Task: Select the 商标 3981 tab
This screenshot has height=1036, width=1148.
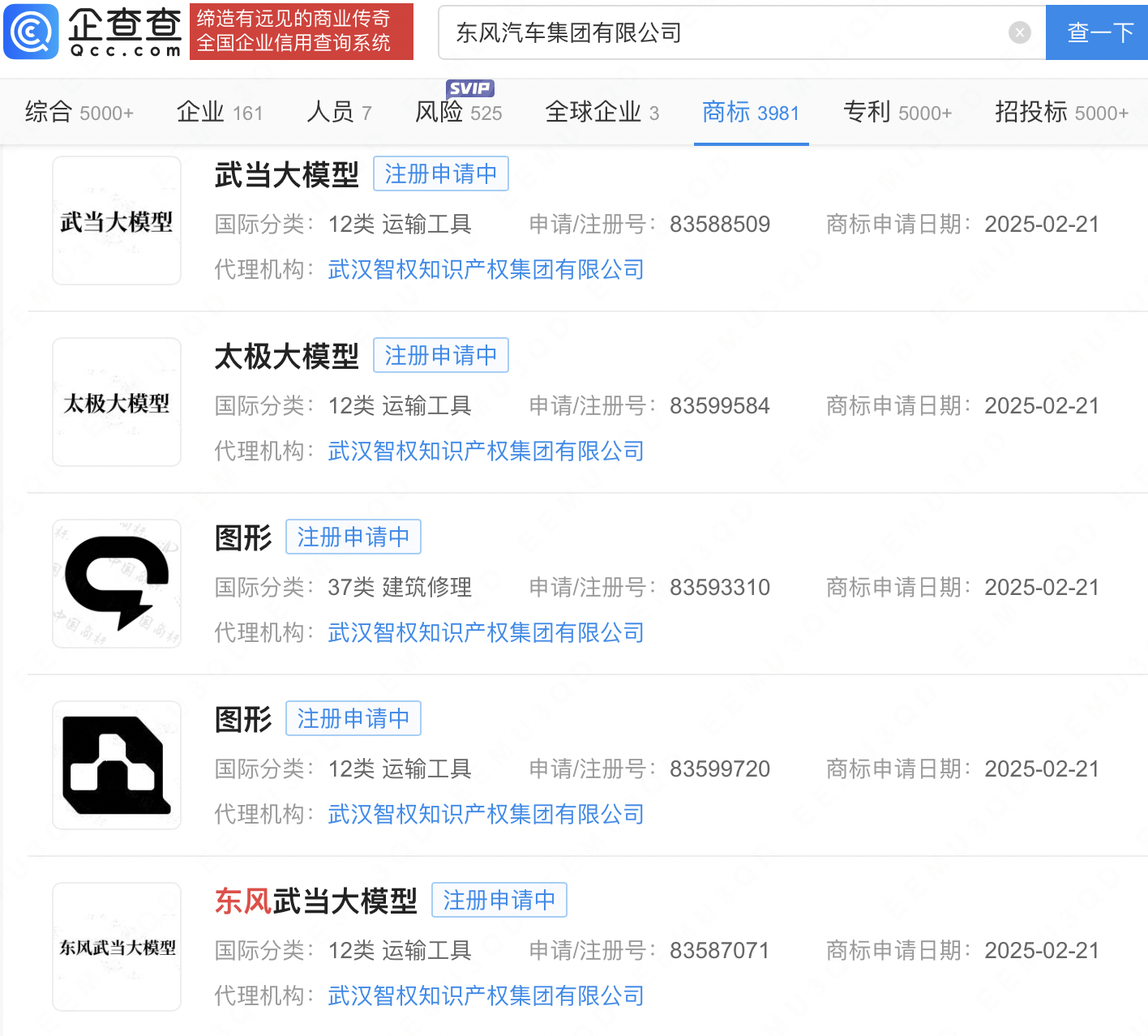Action: click(751, 112)
